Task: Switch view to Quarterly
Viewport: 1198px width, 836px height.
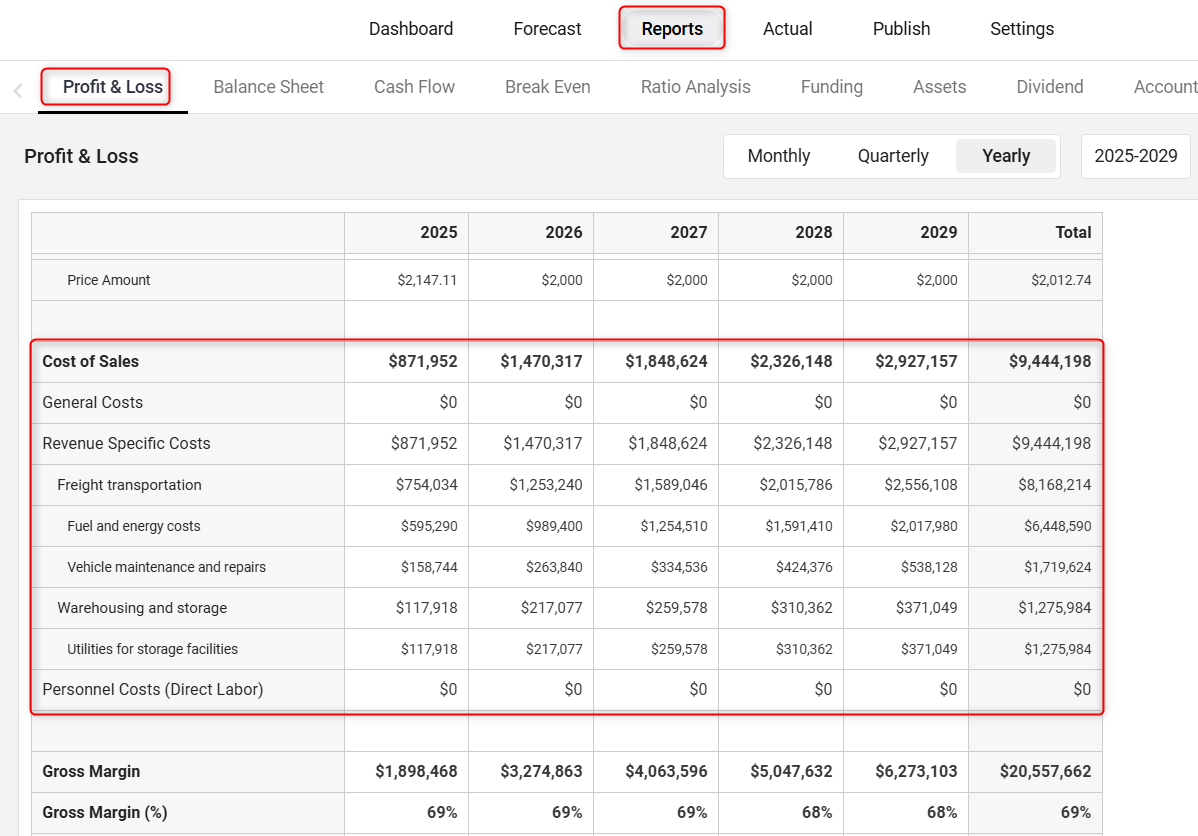Action: tap(893, 156)
